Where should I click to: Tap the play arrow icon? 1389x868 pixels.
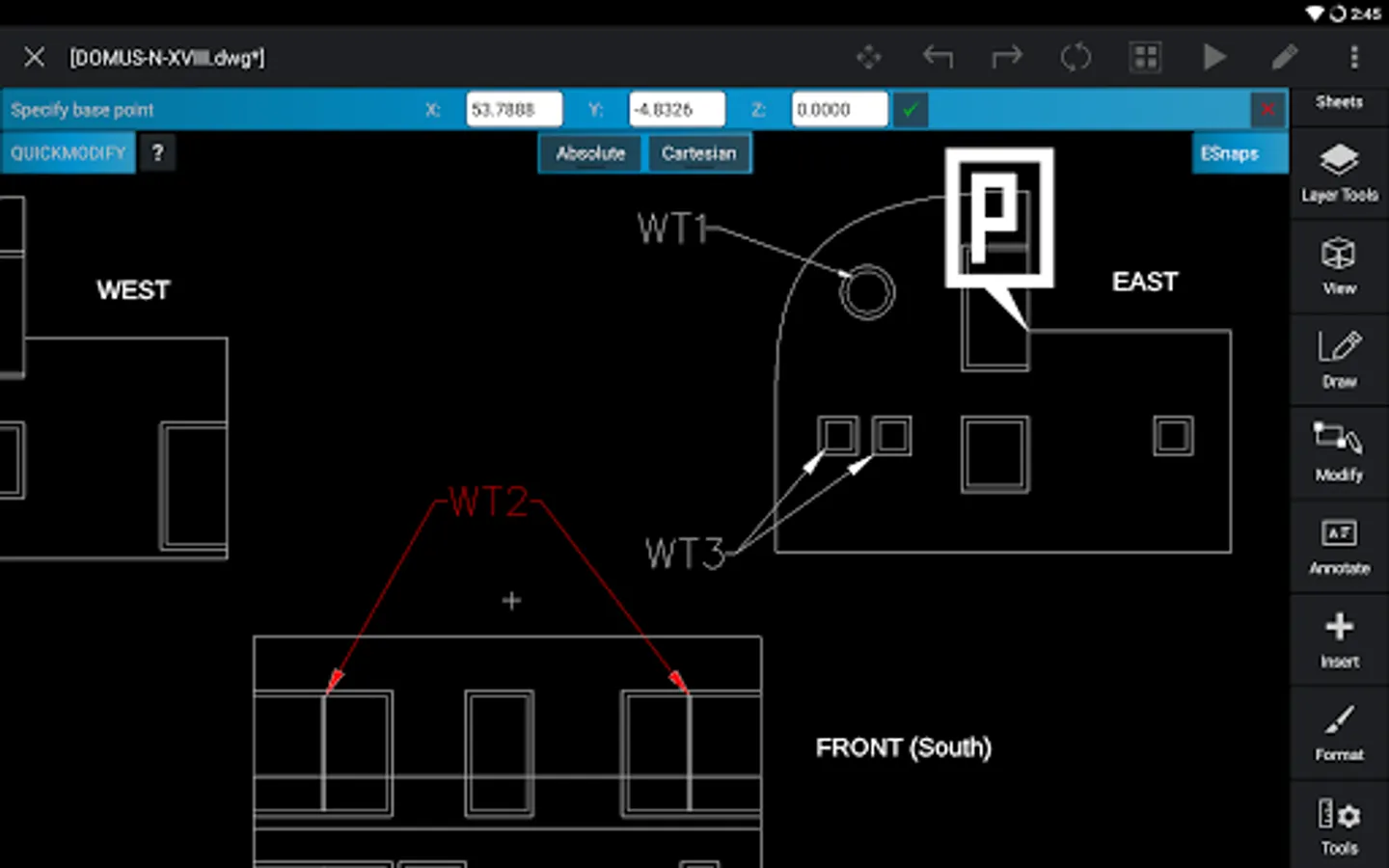tap(1214, 58)
